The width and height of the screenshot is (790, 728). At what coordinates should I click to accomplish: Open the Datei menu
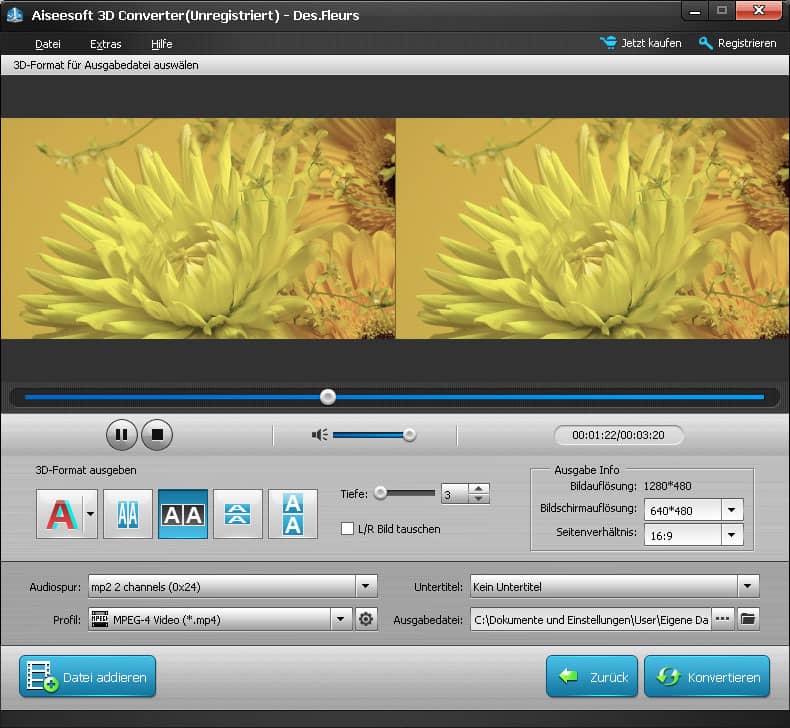[x=48, y=44]
